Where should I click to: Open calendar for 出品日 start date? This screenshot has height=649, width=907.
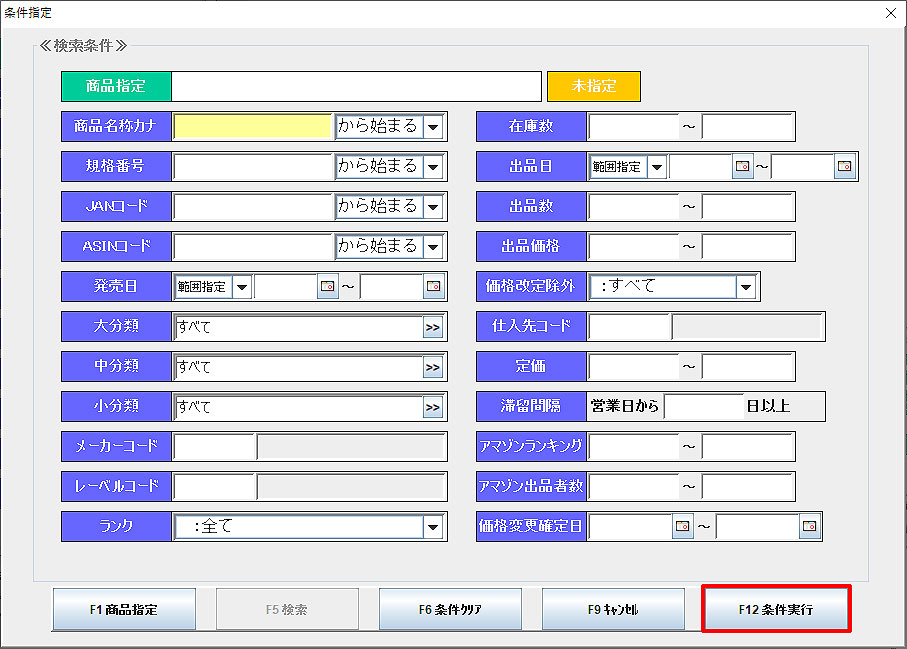[x=742, y=167]
